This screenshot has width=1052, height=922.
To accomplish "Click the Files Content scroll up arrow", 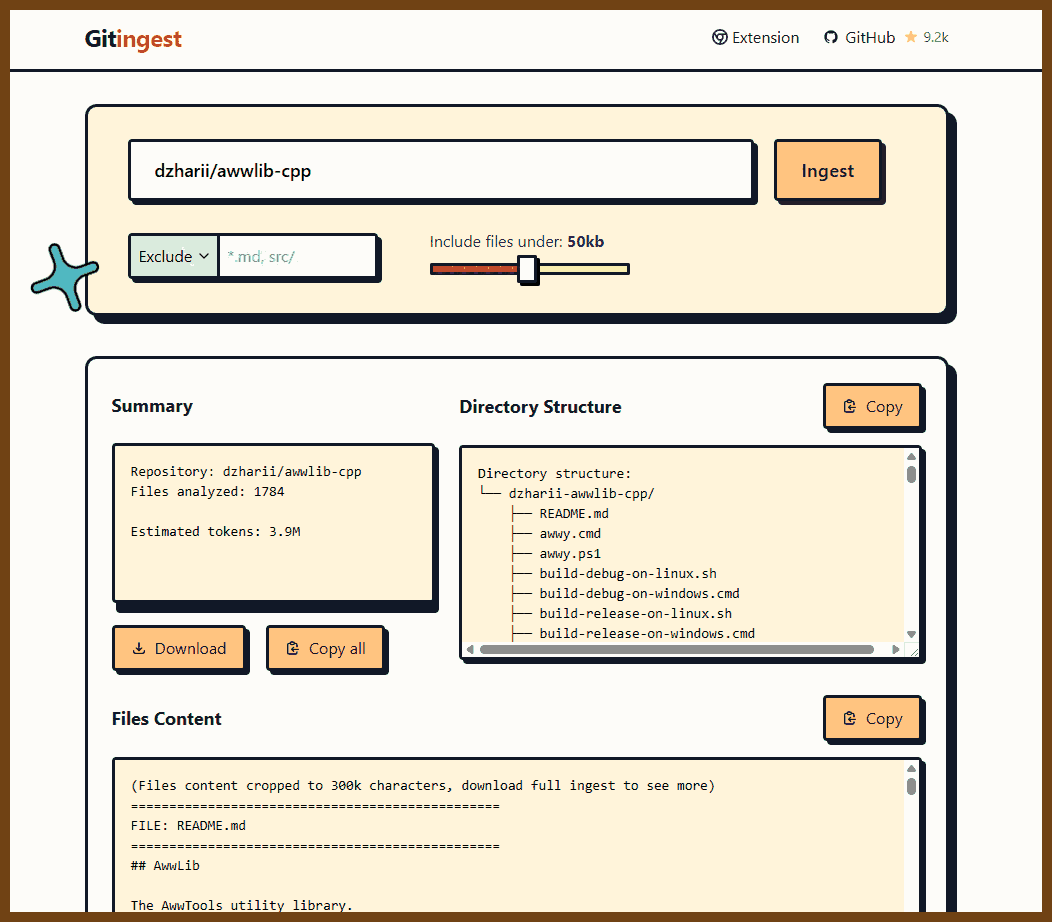I will [911, 768].
